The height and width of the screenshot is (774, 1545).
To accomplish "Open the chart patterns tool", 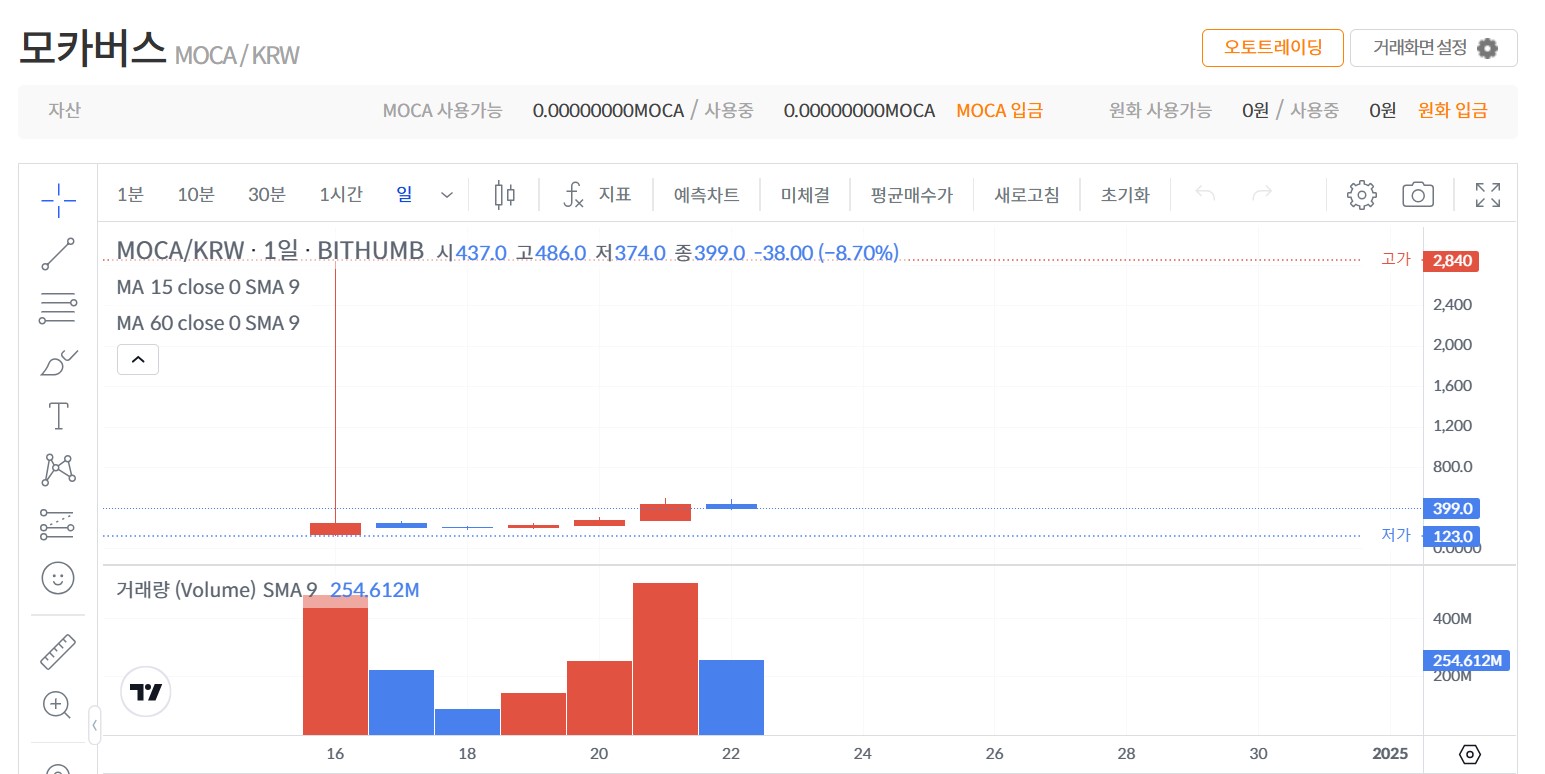I will [x=58, y=469].
